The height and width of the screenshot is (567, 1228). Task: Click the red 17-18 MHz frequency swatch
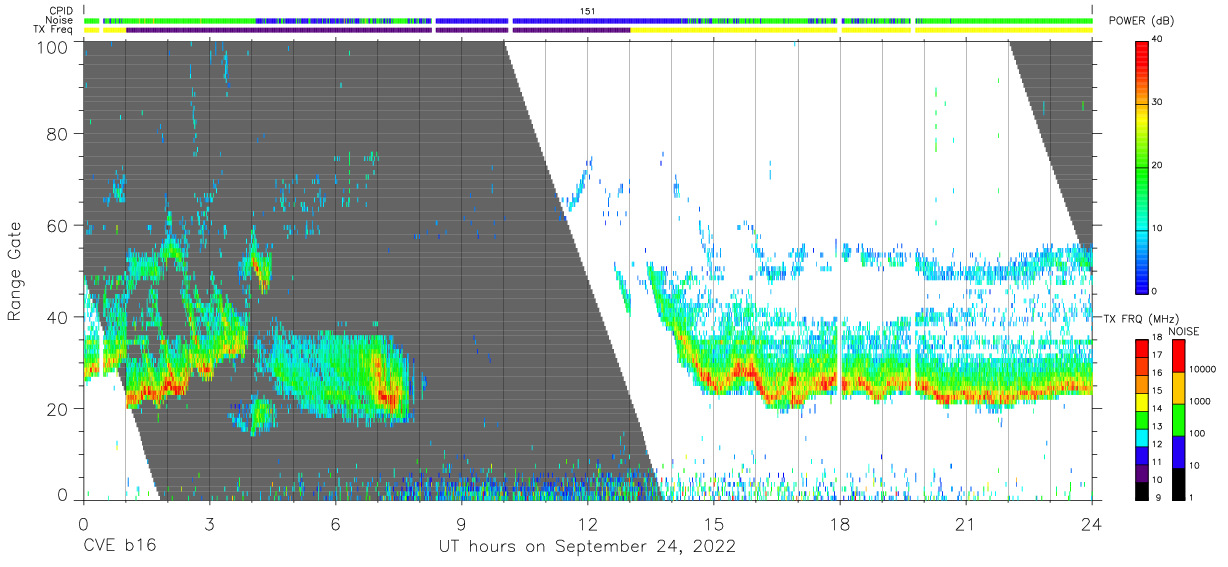click(1142, 348)
